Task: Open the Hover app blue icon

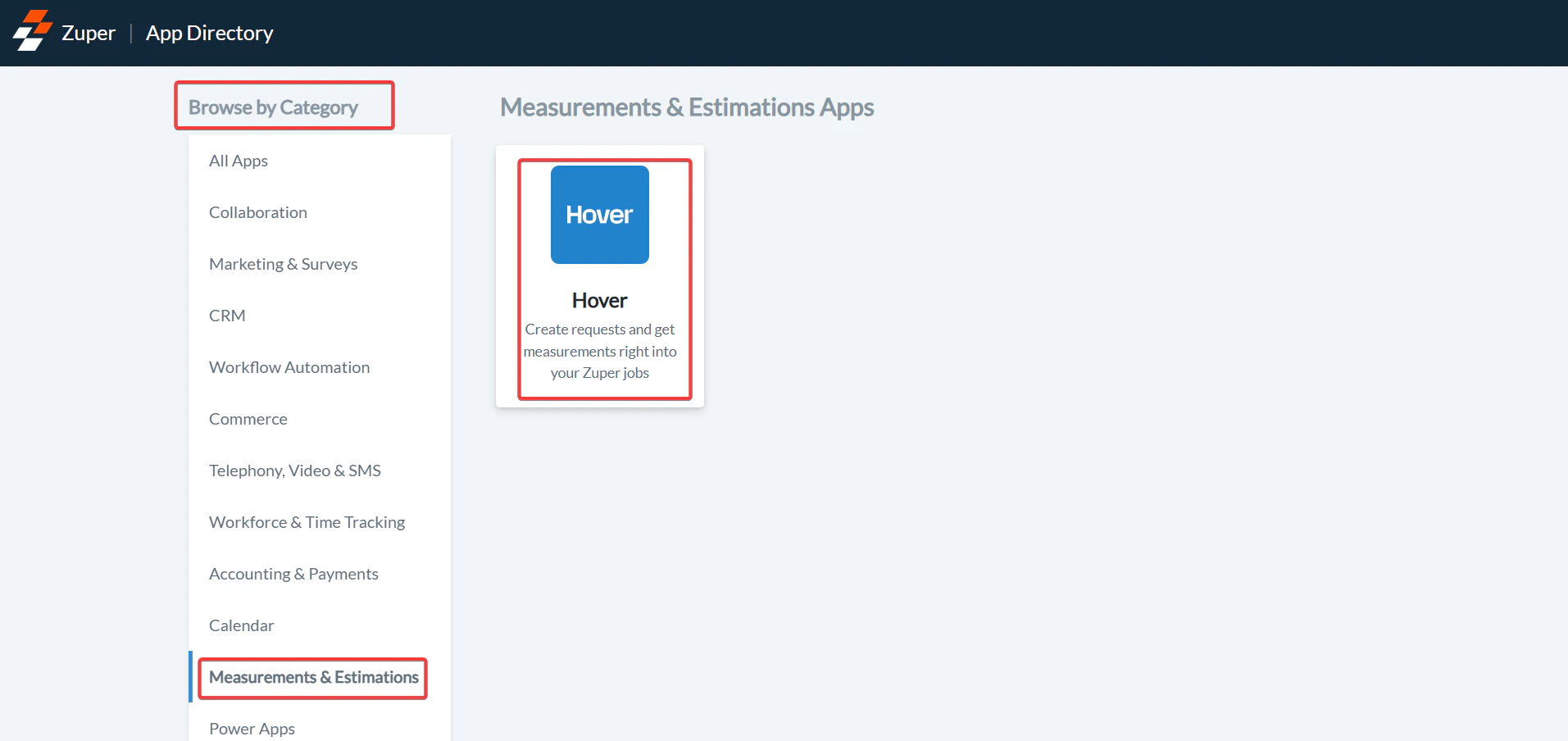Action: click(x=600, y=215)
